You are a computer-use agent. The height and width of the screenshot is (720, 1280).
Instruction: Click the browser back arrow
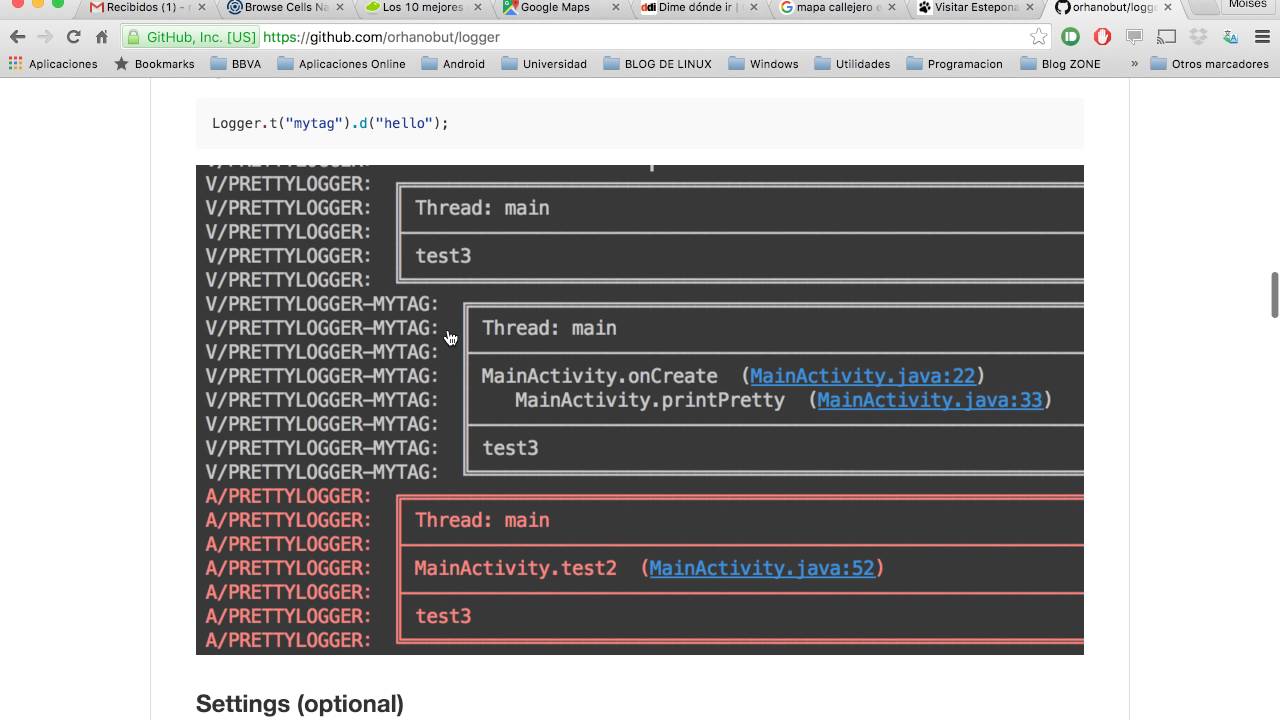pyautogui.click(x=17, y=37)
